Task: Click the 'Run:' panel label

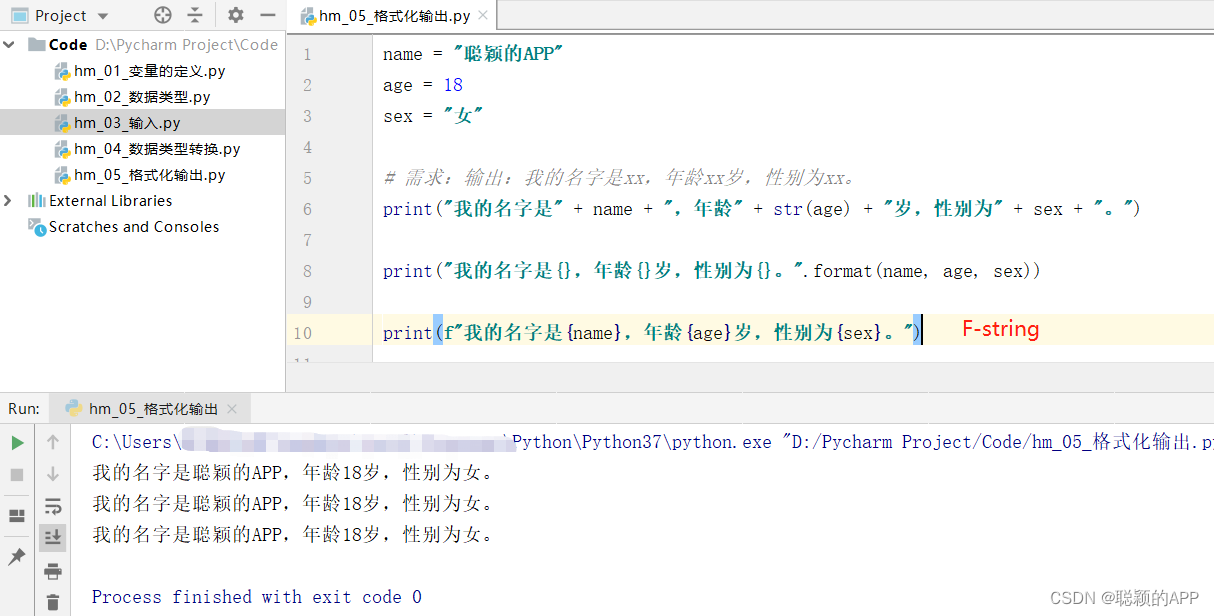Action: pyautogui.click(x=24, y=408)
